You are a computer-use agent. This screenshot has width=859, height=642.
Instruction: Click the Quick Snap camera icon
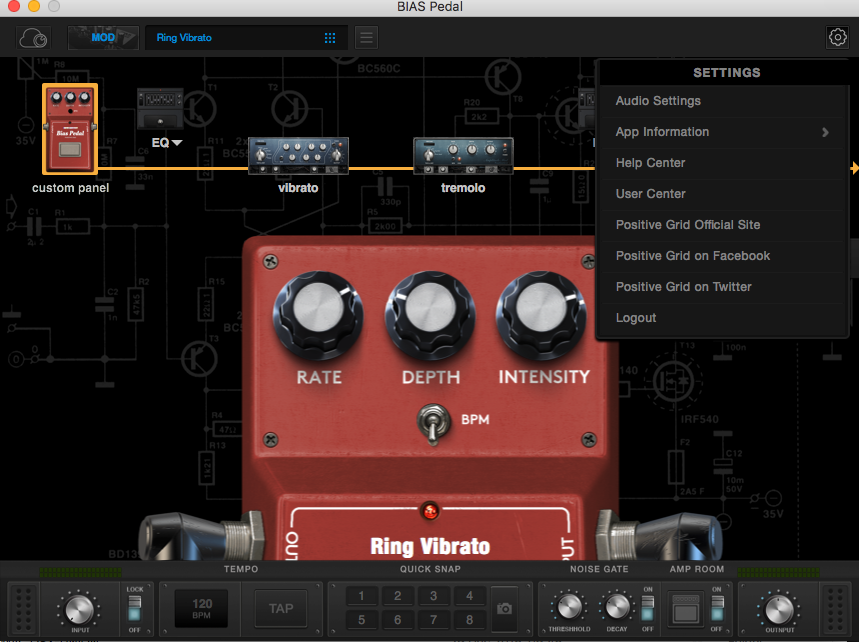[504, 608]
